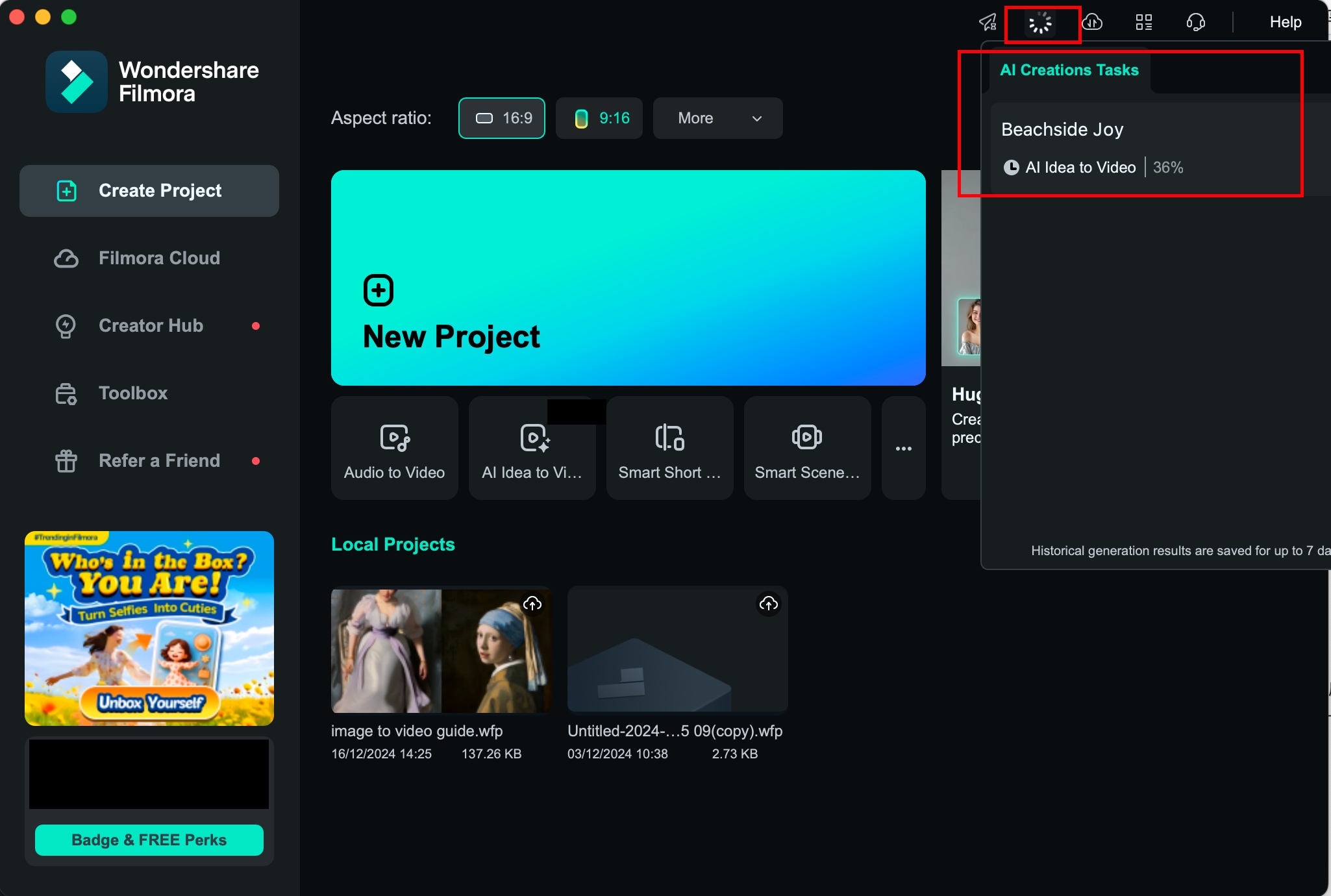The height and width of the screenshot is (896, 1331).
Task: Open the Audio to Video tool
Action: (394, 448)
